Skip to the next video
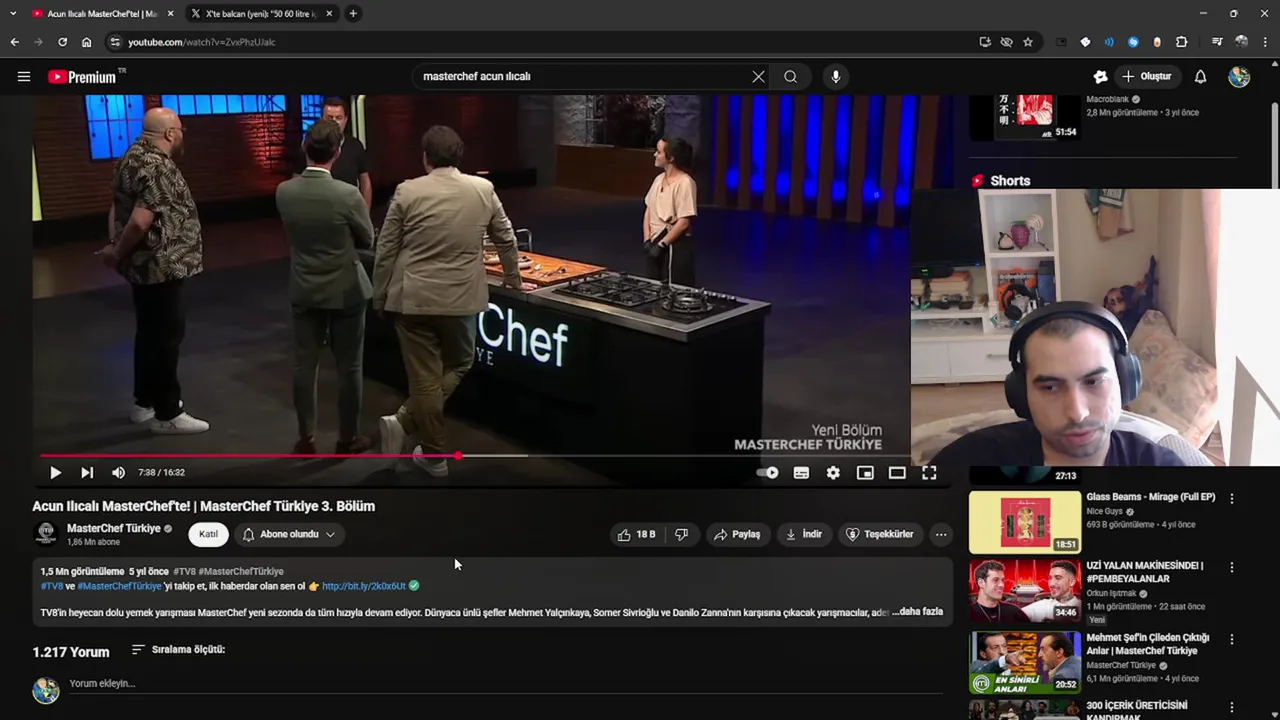 click(87, 472)
